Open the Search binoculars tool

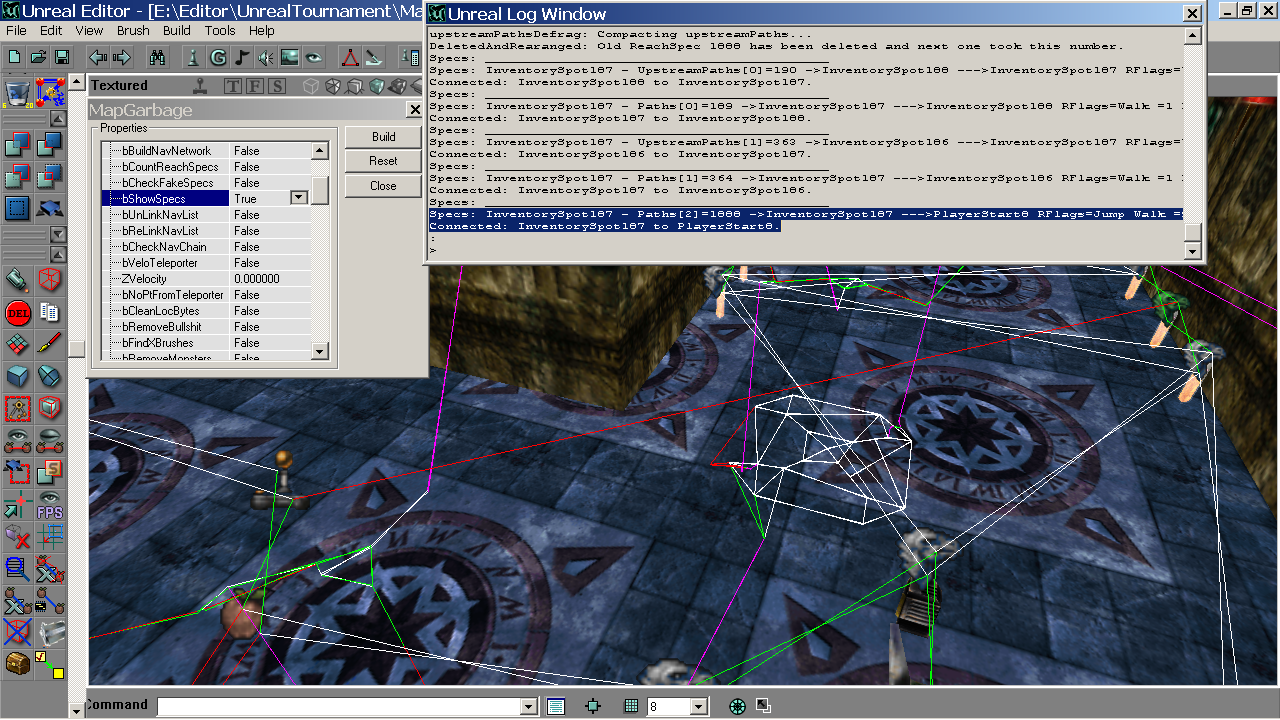click(157, 57)
